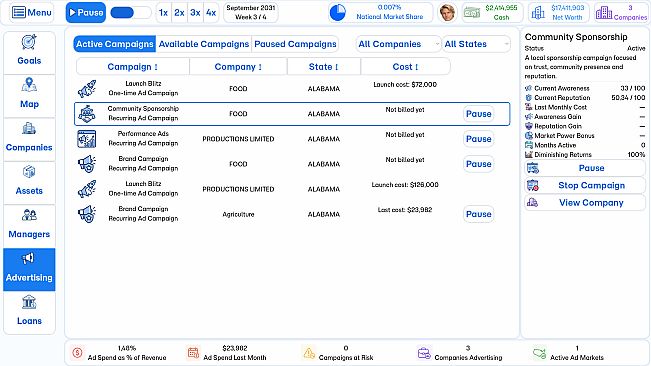Viewport: 651px width, 366px height.
Task: Click rocket icon of Productions Limited Launch Blitz
Action: (87, 189)
